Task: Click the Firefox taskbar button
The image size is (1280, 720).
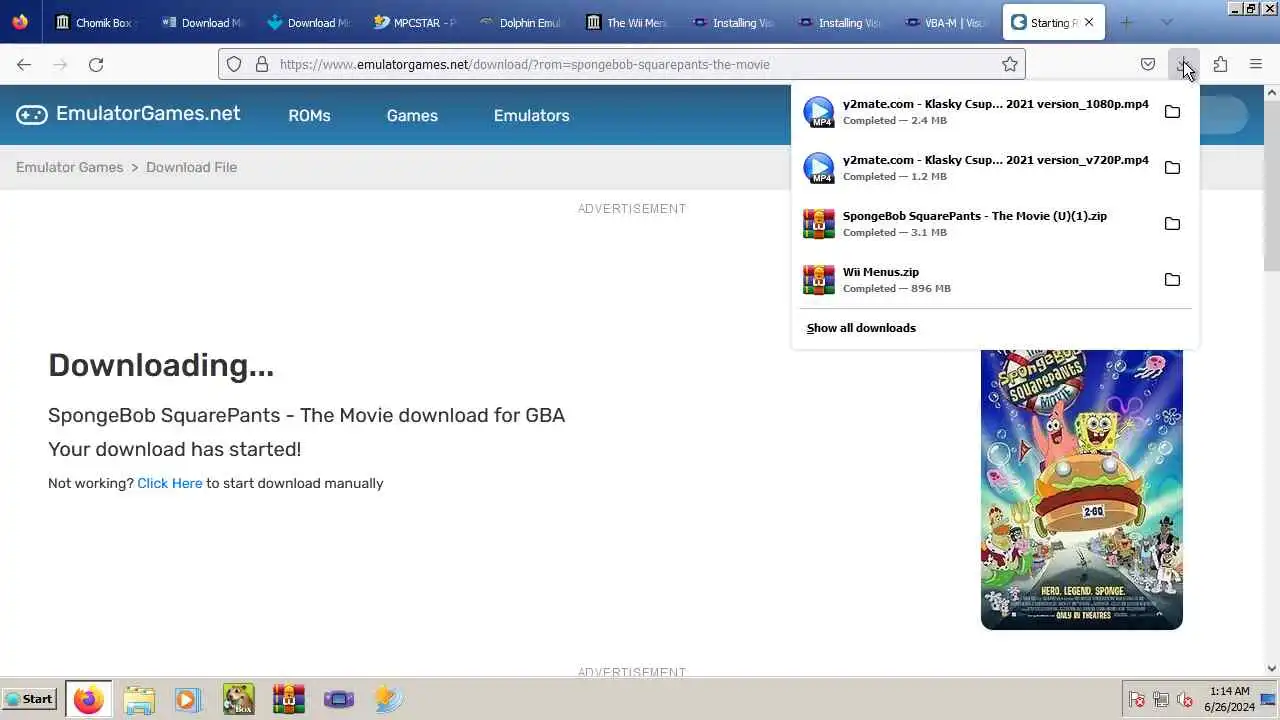Action: pyautogui.click(x=88, y=699)
